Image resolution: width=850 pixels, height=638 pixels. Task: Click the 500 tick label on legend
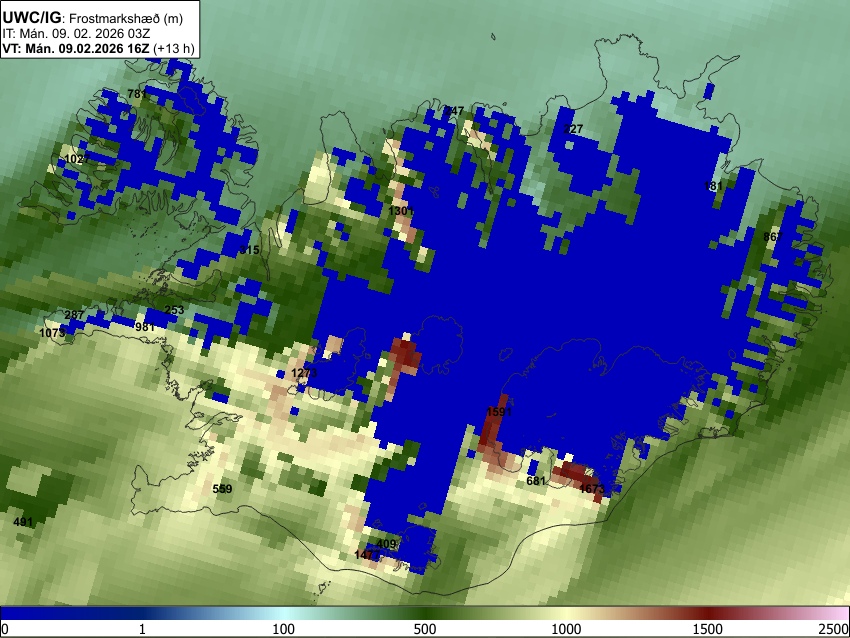(x=425, y=629)
